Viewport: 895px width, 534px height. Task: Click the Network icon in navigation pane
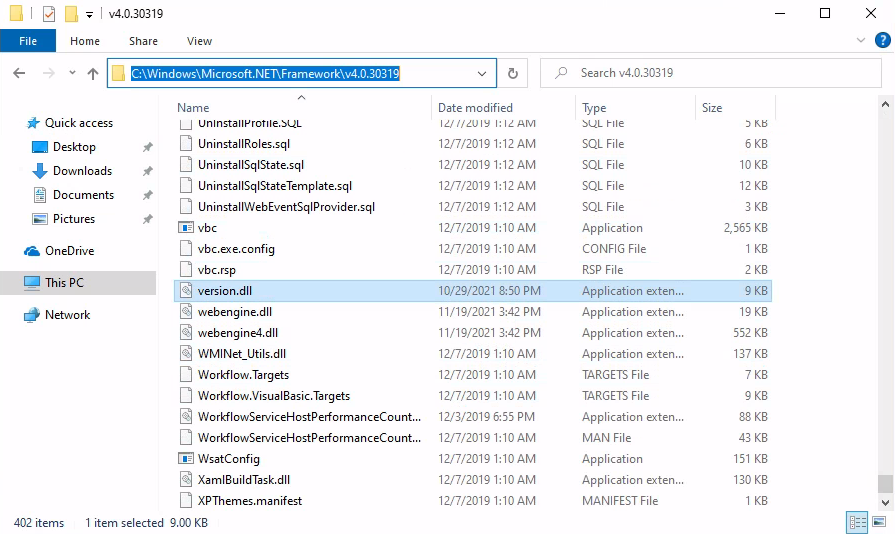[x=31, y=315]
